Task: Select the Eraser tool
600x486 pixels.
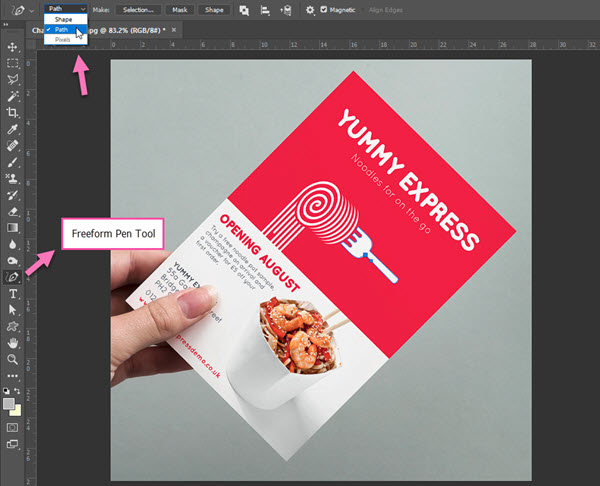Action: (x=12, y=211)
